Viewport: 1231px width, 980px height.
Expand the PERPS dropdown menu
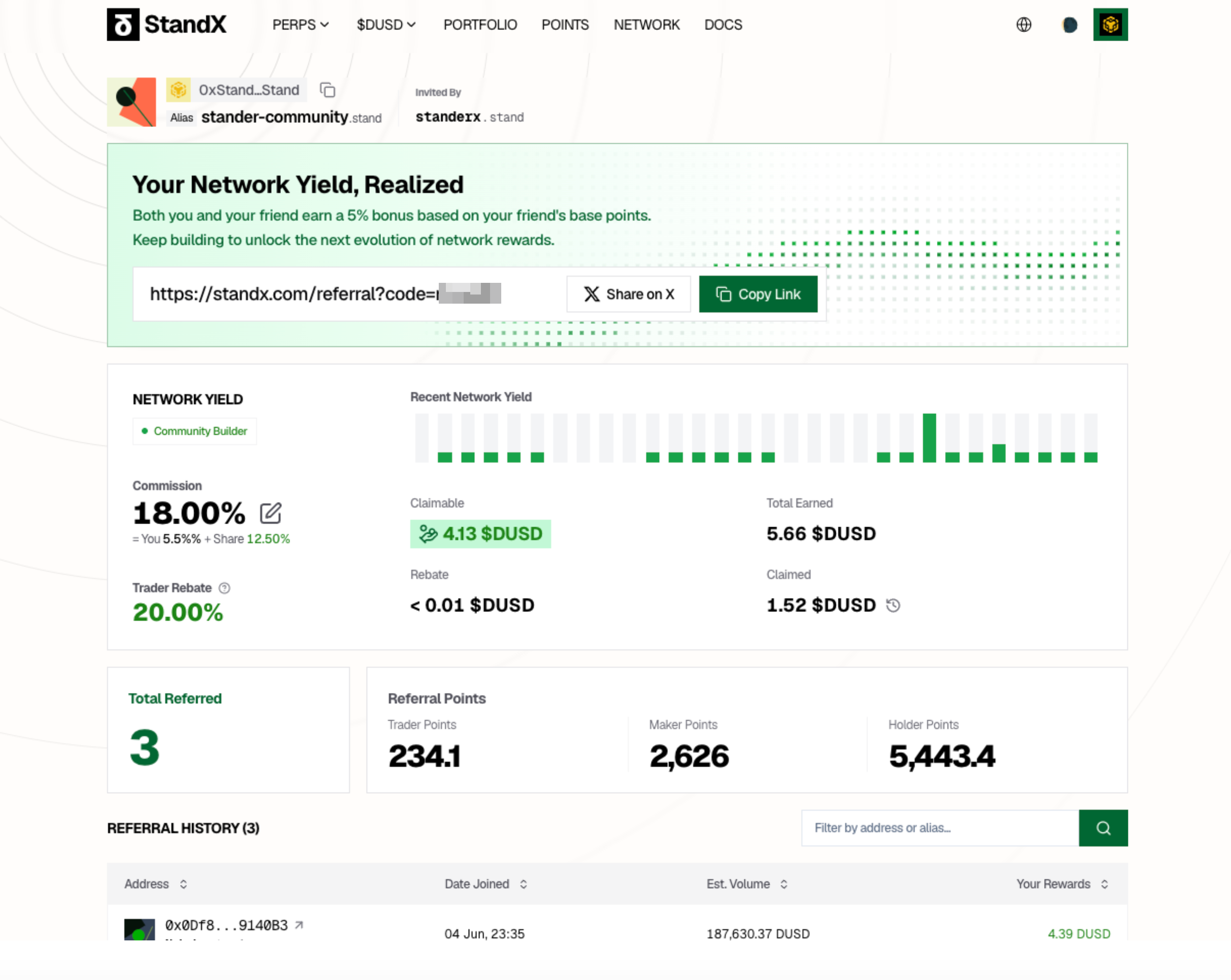pyautogui.click(x=300, y=24)
